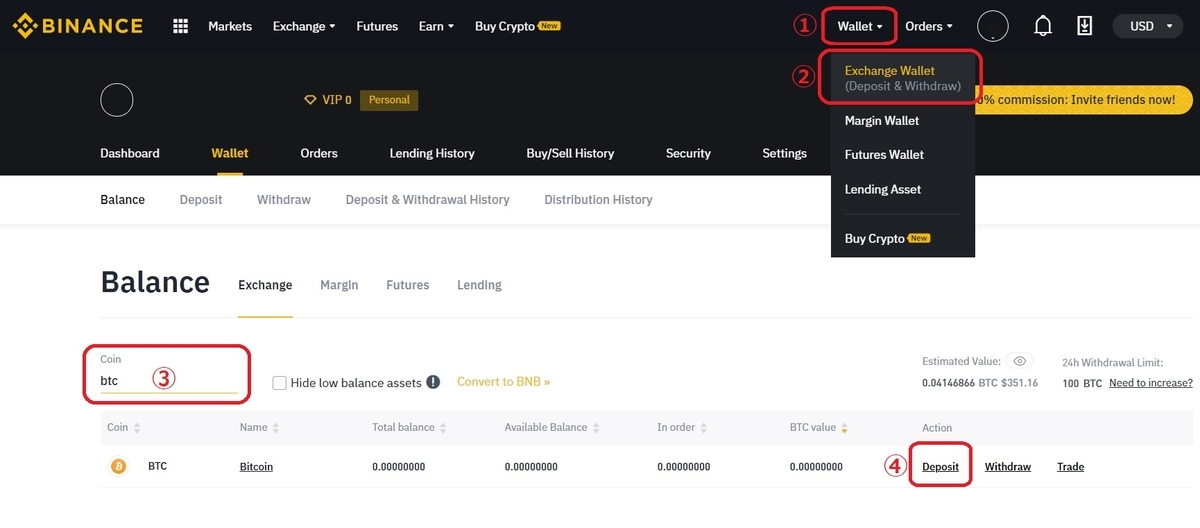This screenshot has height=528, width=1200.
Task: Click the info icon beside Hide low balance
Action: point(433,382)
